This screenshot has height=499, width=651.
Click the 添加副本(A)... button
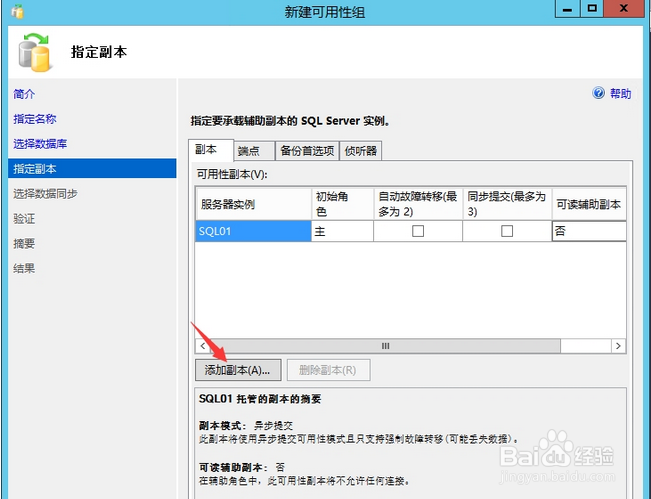point(238,370)
